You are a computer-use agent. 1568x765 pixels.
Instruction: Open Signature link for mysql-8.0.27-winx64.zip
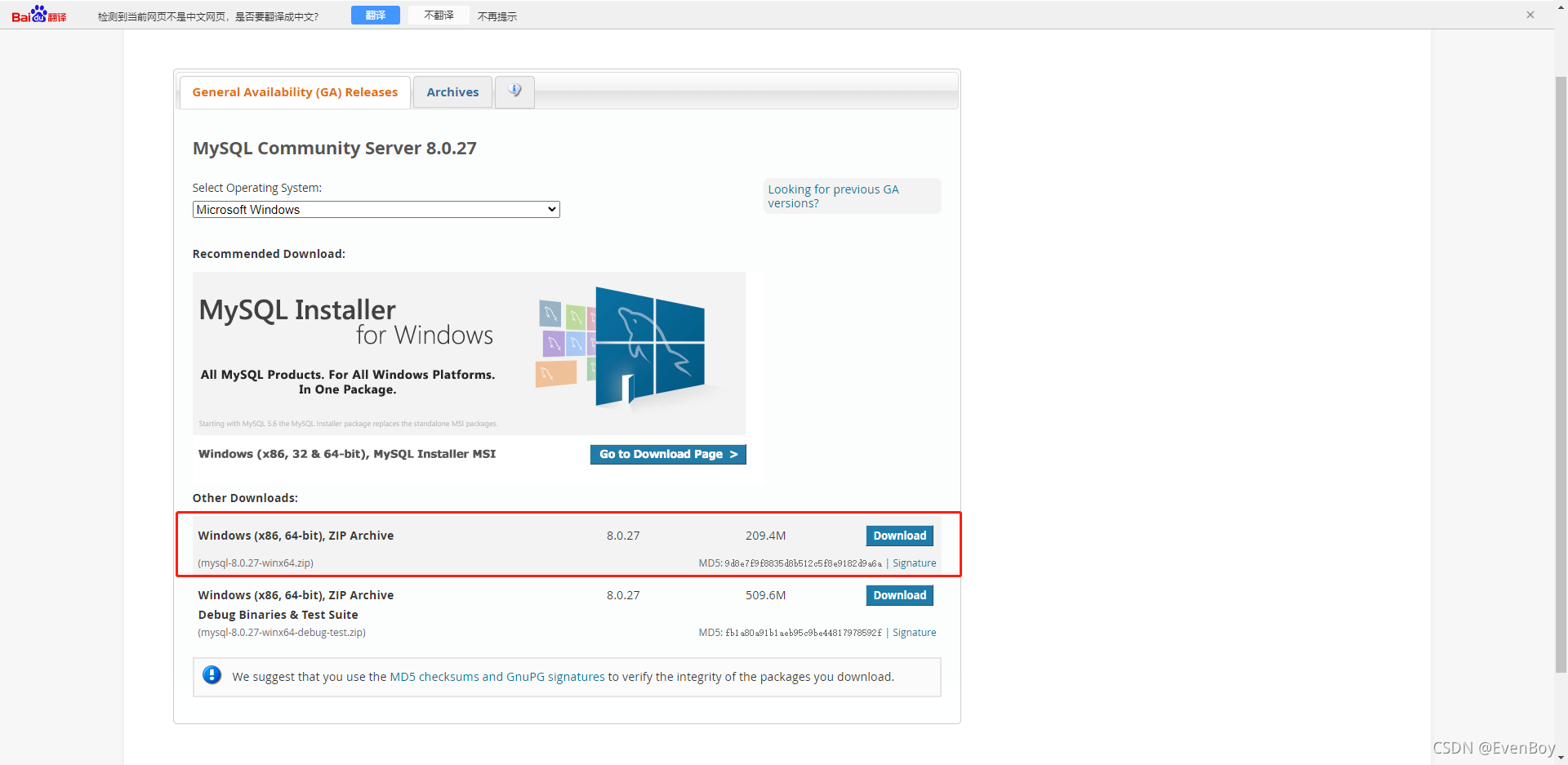[914, 563]
